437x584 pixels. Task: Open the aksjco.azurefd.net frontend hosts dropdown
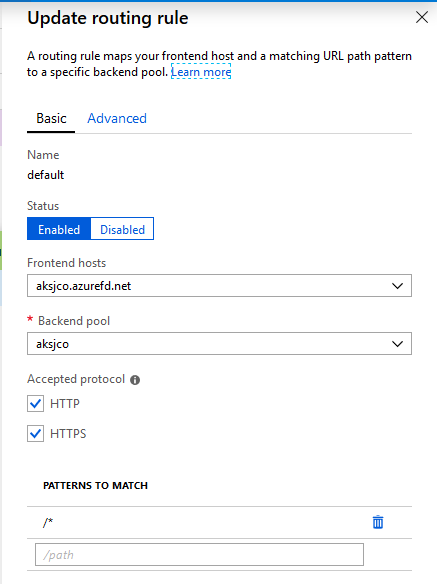pyautogui.click(x=219, y=286)
